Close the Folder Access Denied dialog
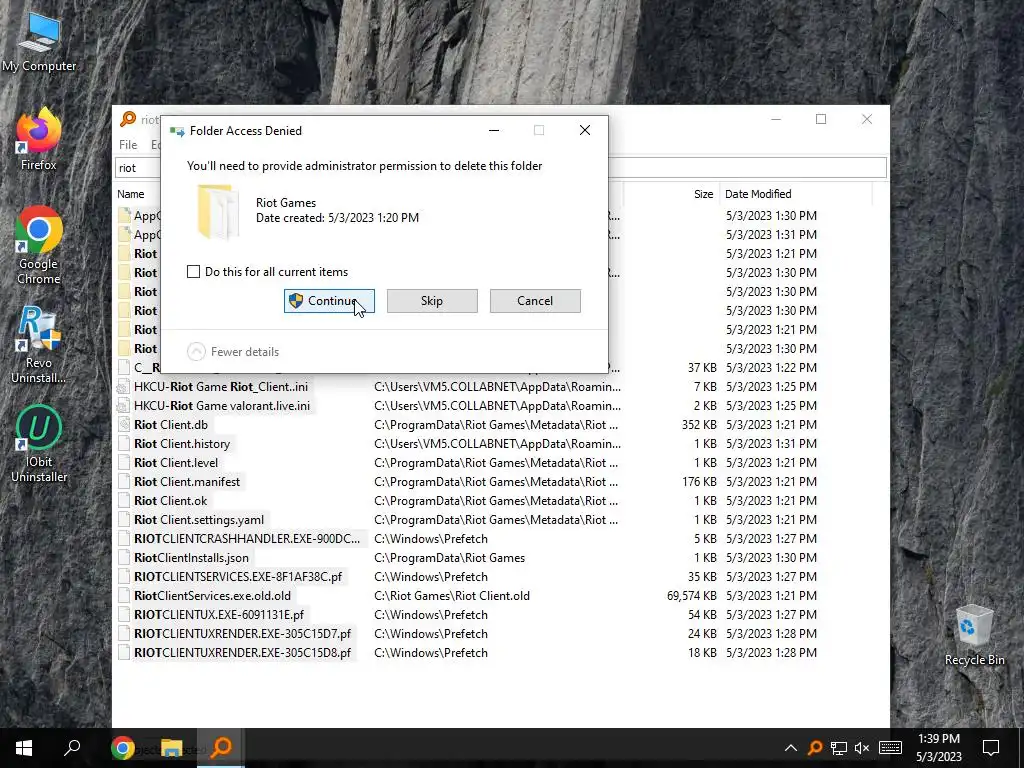Viewport: 1024px width, 768px height. click(x=585, y=131)
